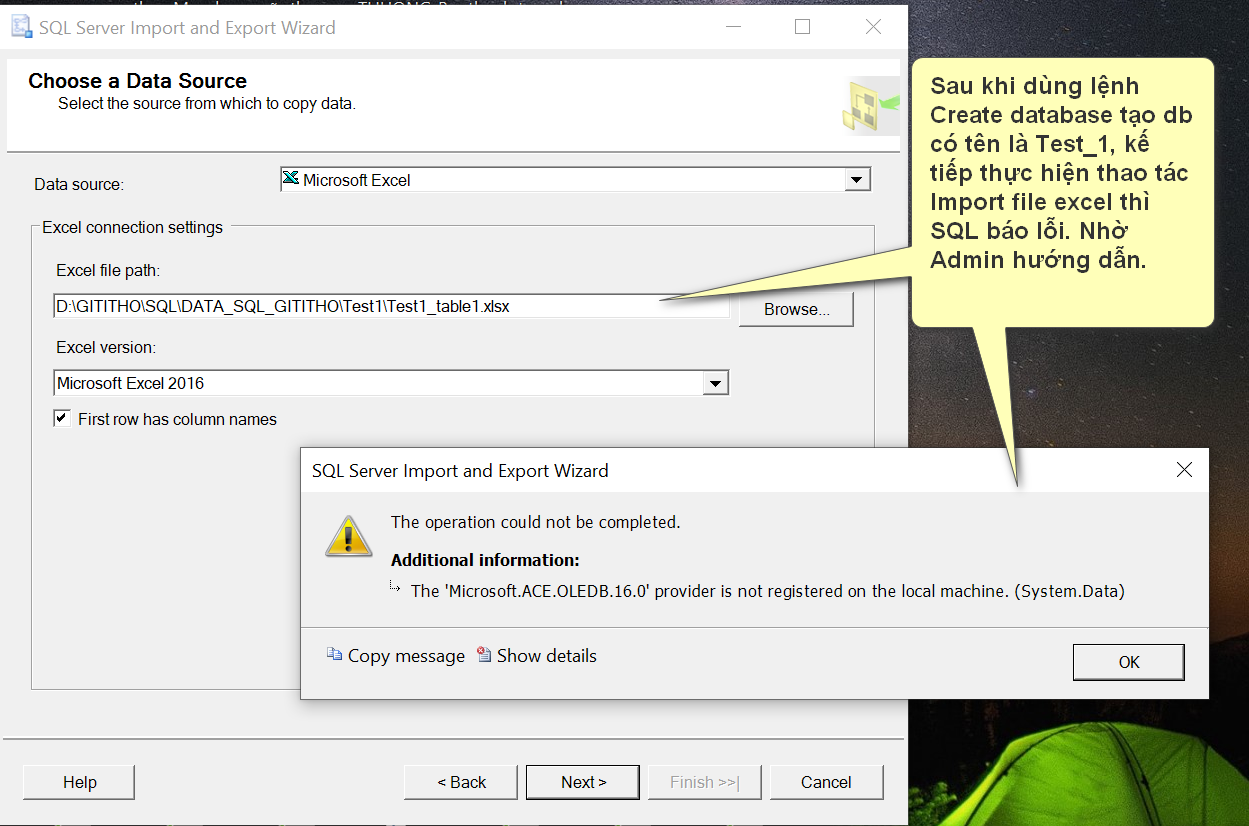Click the Show details icon

coord(484,655)
